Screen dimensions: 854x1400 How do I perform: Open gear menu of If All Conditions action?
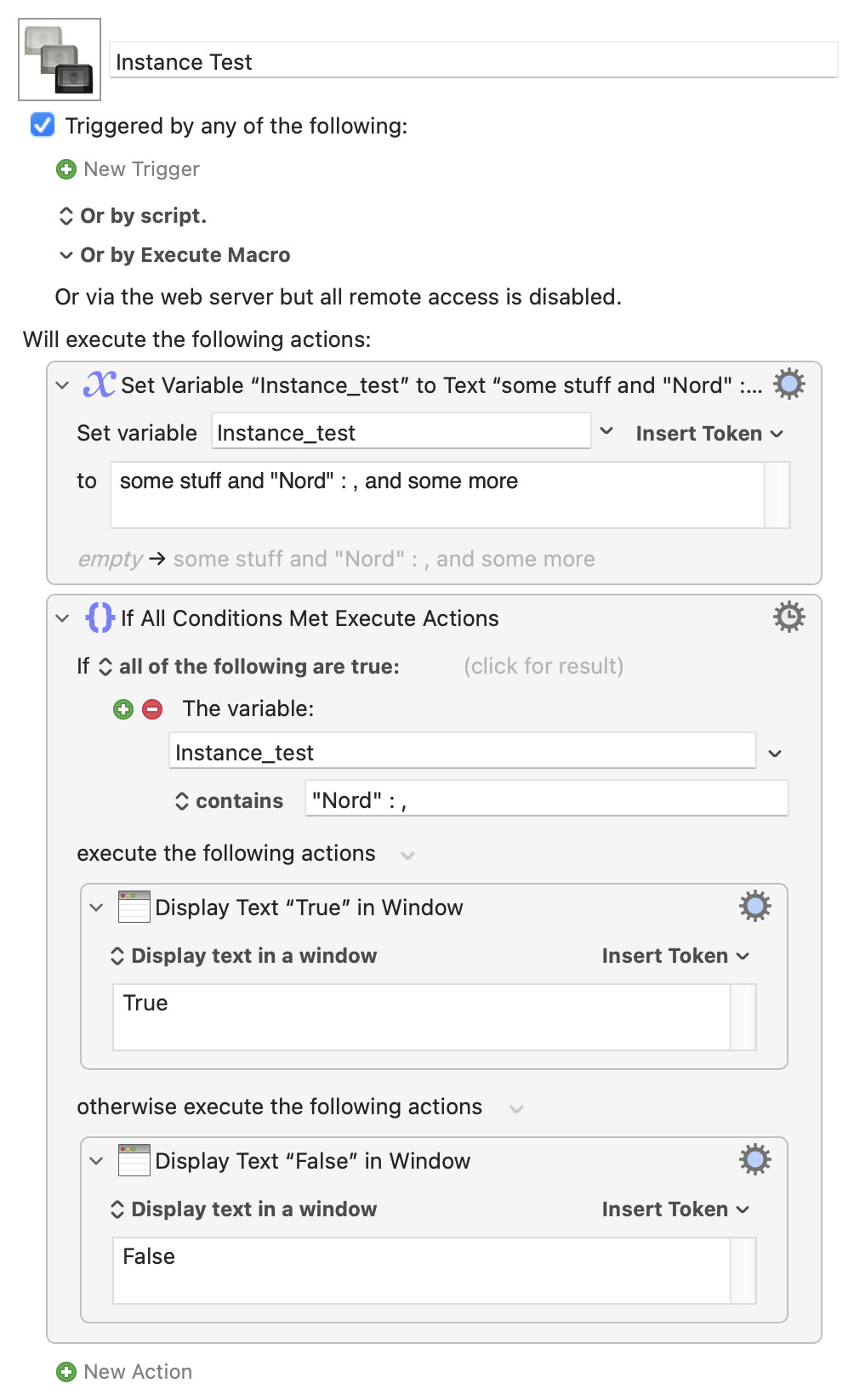[x=789, y=617]
